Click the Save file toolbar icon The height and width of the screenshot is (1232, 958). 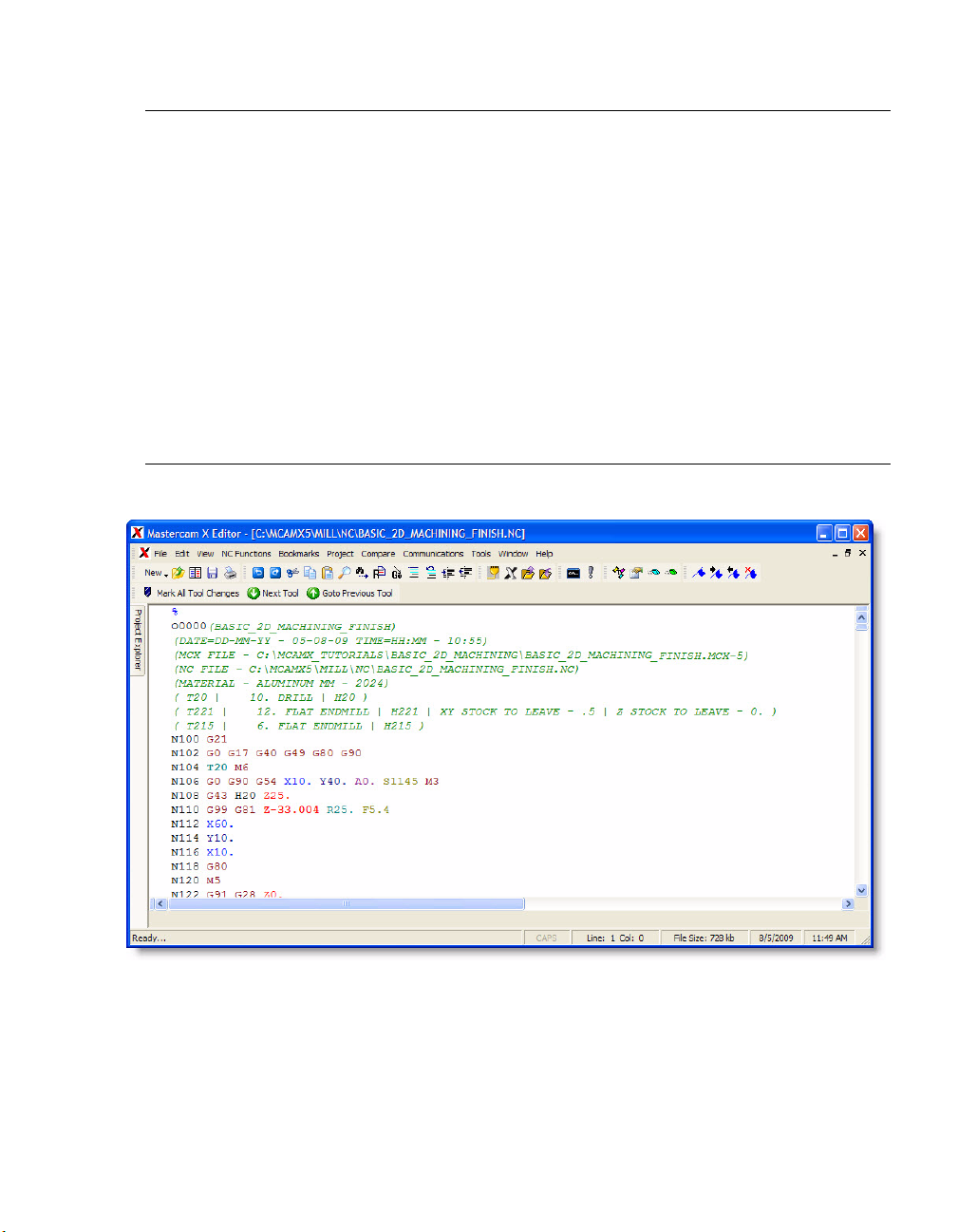point(213,573)
